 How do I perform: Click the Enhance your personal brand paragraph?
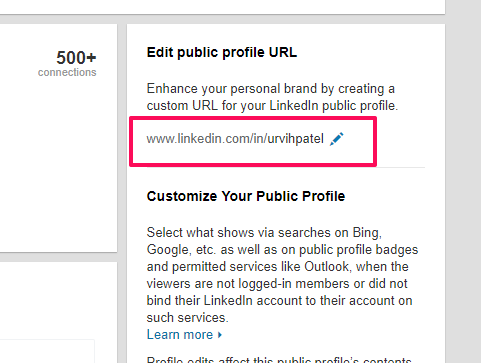[272, 97]
